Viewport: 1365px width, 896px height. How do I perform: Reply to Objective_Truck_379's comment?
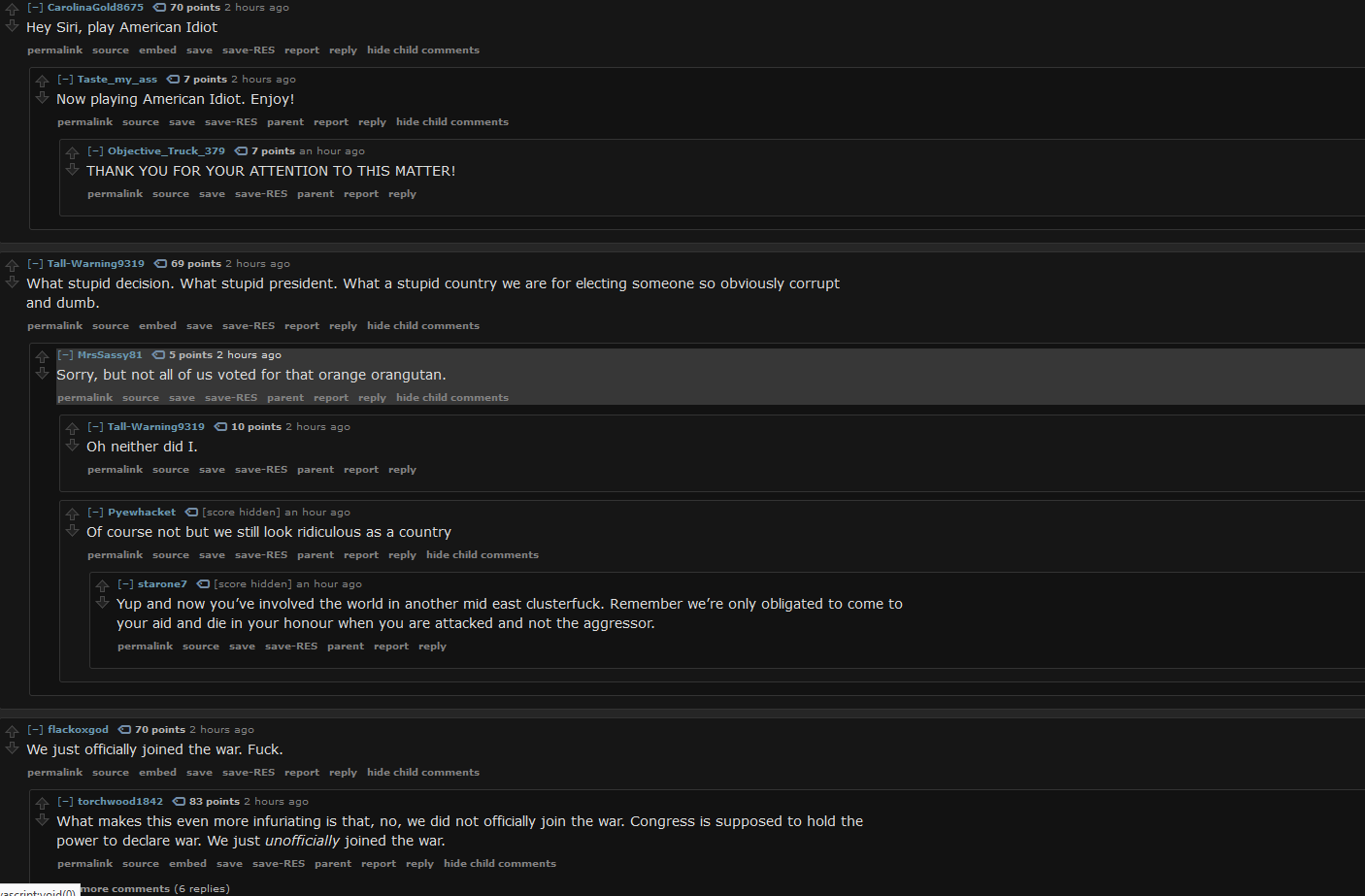pyautogui.click(x=402, y=193)
